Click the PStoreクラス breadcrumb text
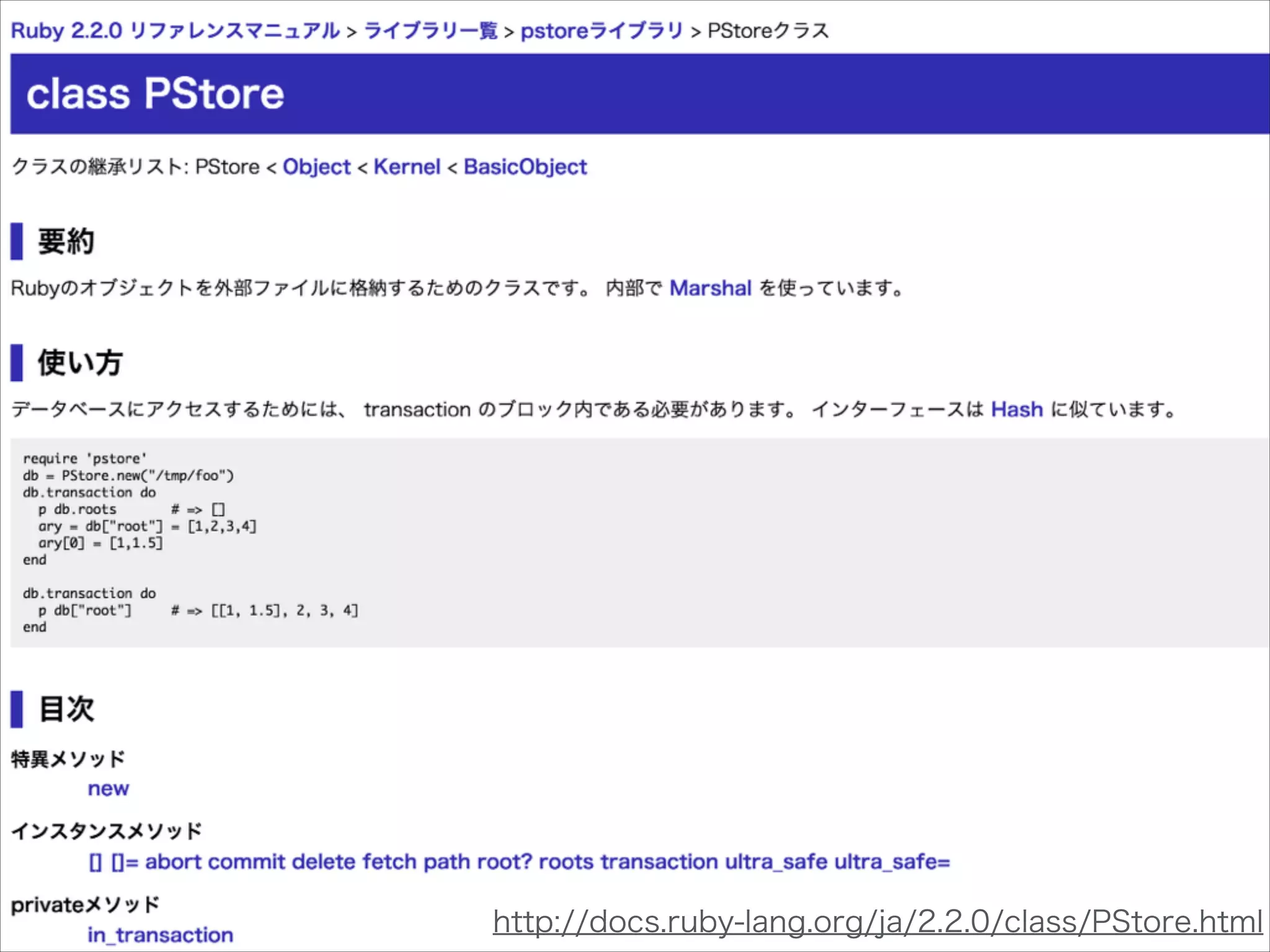Image resolution: width=1270 pixels, height=952 pixels. pos(768,30)
